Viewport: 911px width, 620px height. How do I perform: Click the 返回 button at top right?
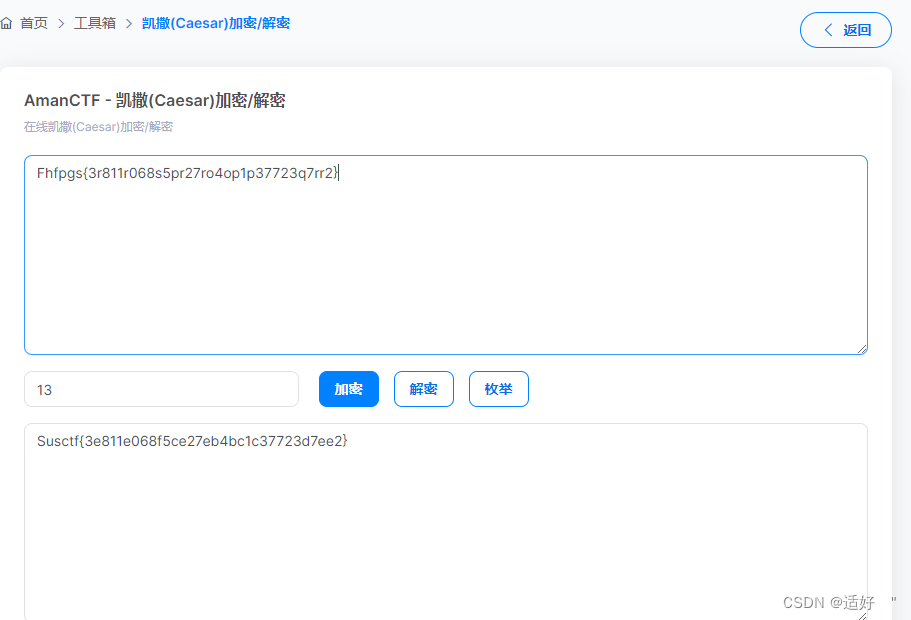pyautogui.click(x=845, y=30)
